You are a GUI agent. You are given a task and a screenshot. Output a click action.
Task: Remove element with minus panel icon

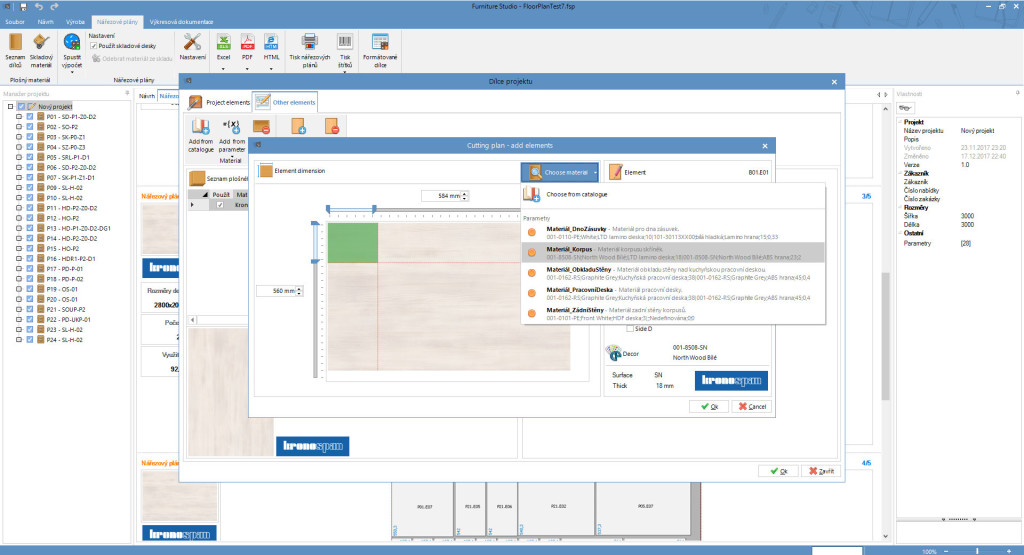pos(332,127)
